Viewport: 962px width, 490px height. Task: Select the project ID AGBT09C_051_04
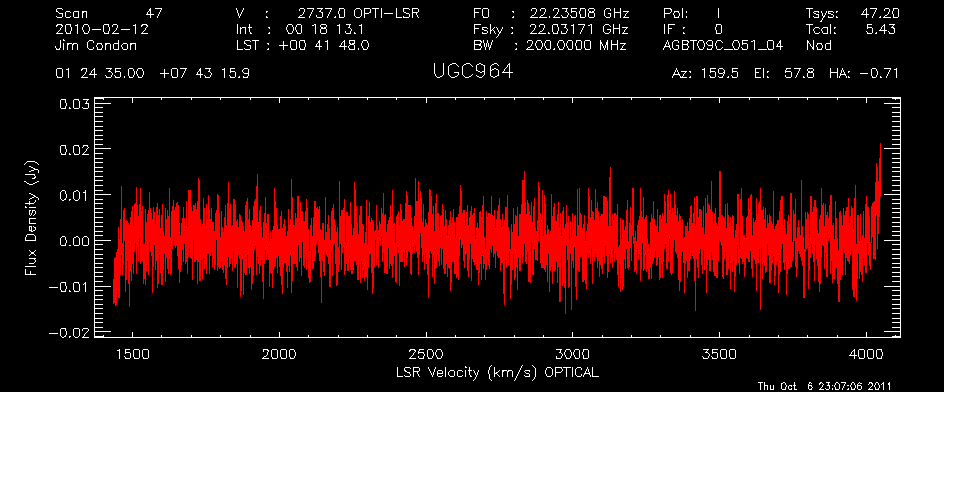pos(722,45)
